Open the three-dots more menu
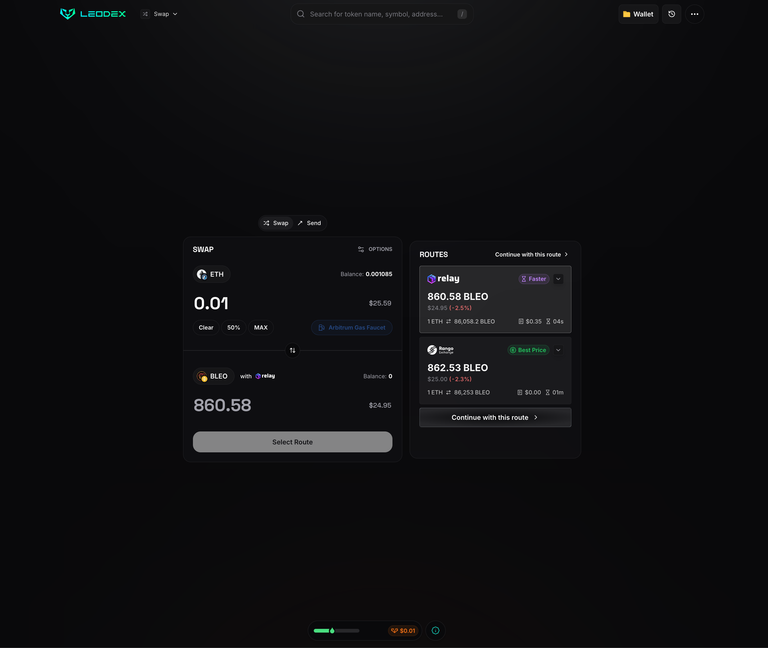Screen dimensions: 768x648 [695, 14]
